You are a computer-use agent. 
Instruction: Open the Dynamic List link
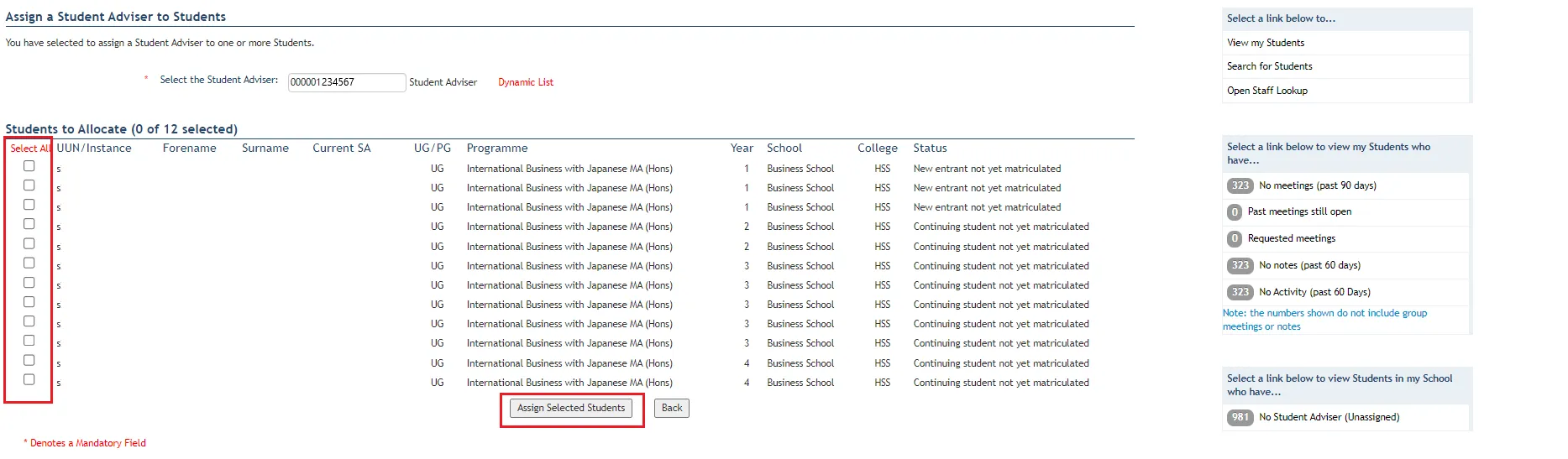pos(526,82)
